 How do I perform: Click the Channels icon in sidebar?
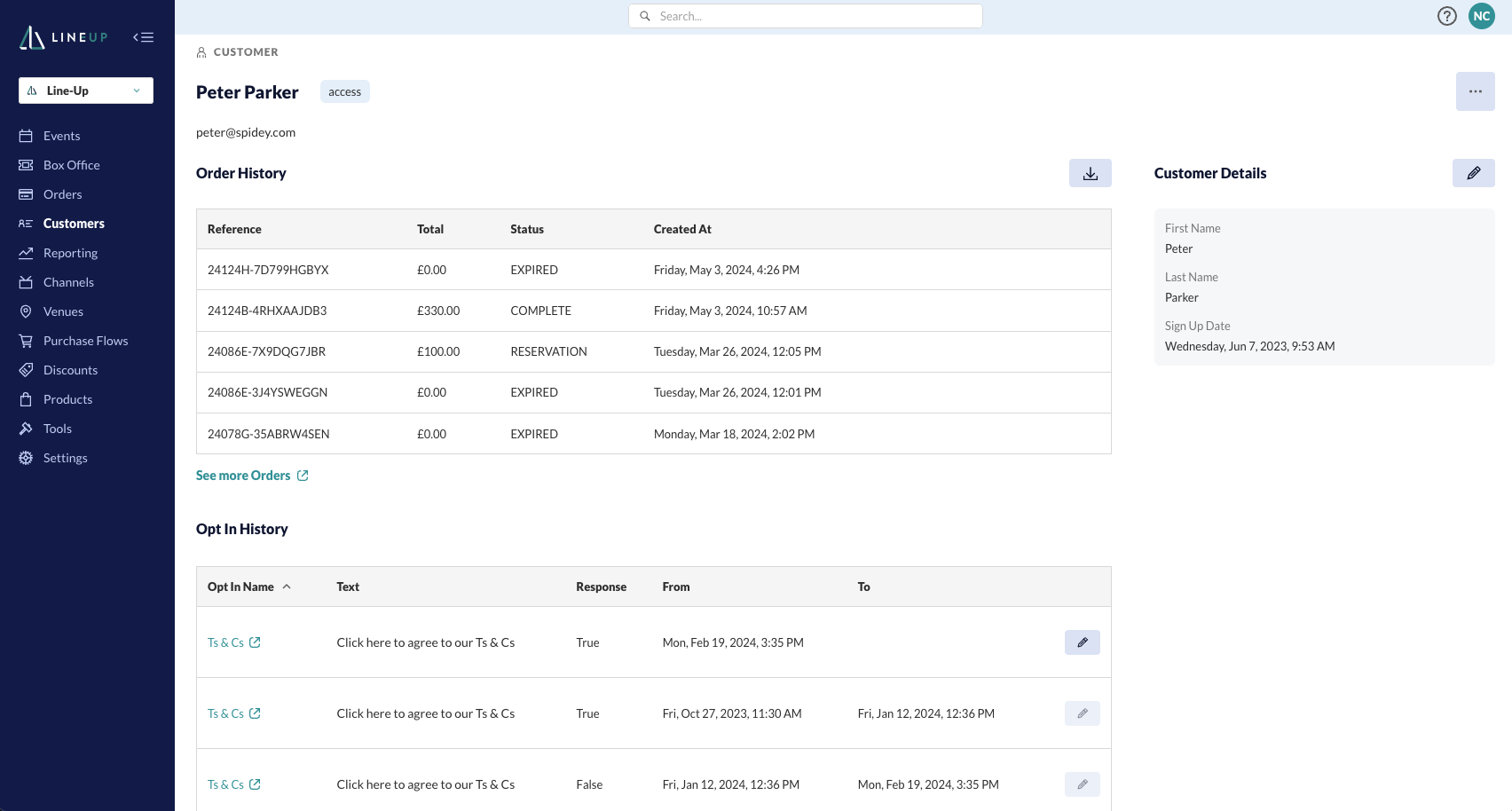point(26,282)
